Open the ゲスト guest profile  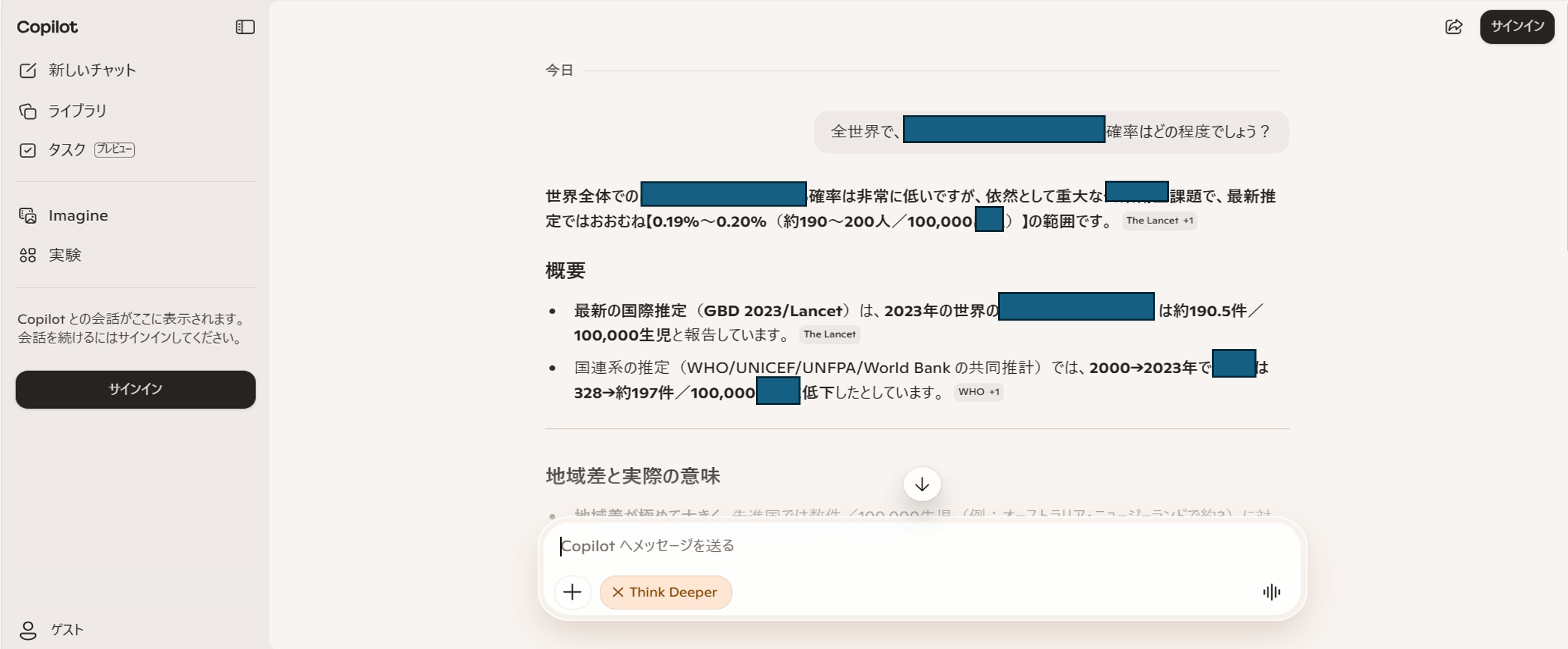point(52,630)
